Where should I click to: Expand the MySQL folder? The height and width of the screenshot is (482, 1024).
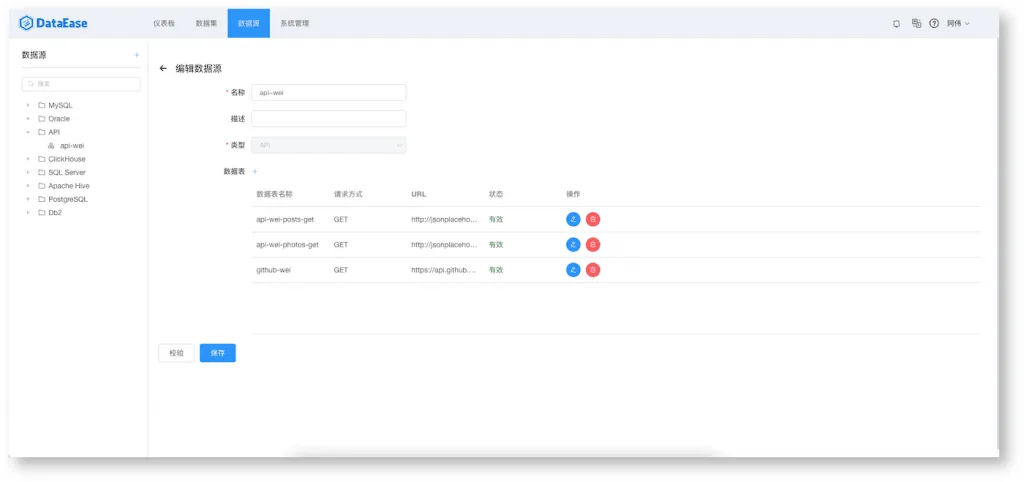[x=28, y=105]
